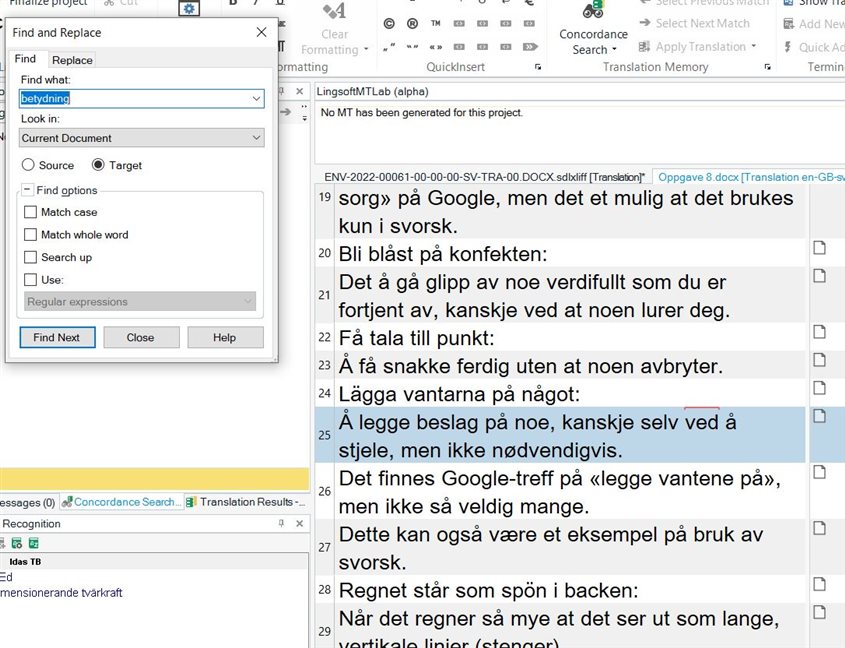Viewport: 845px width, 648px height.
Task: Click the Apply Translation icon
Action: (644, 46)
